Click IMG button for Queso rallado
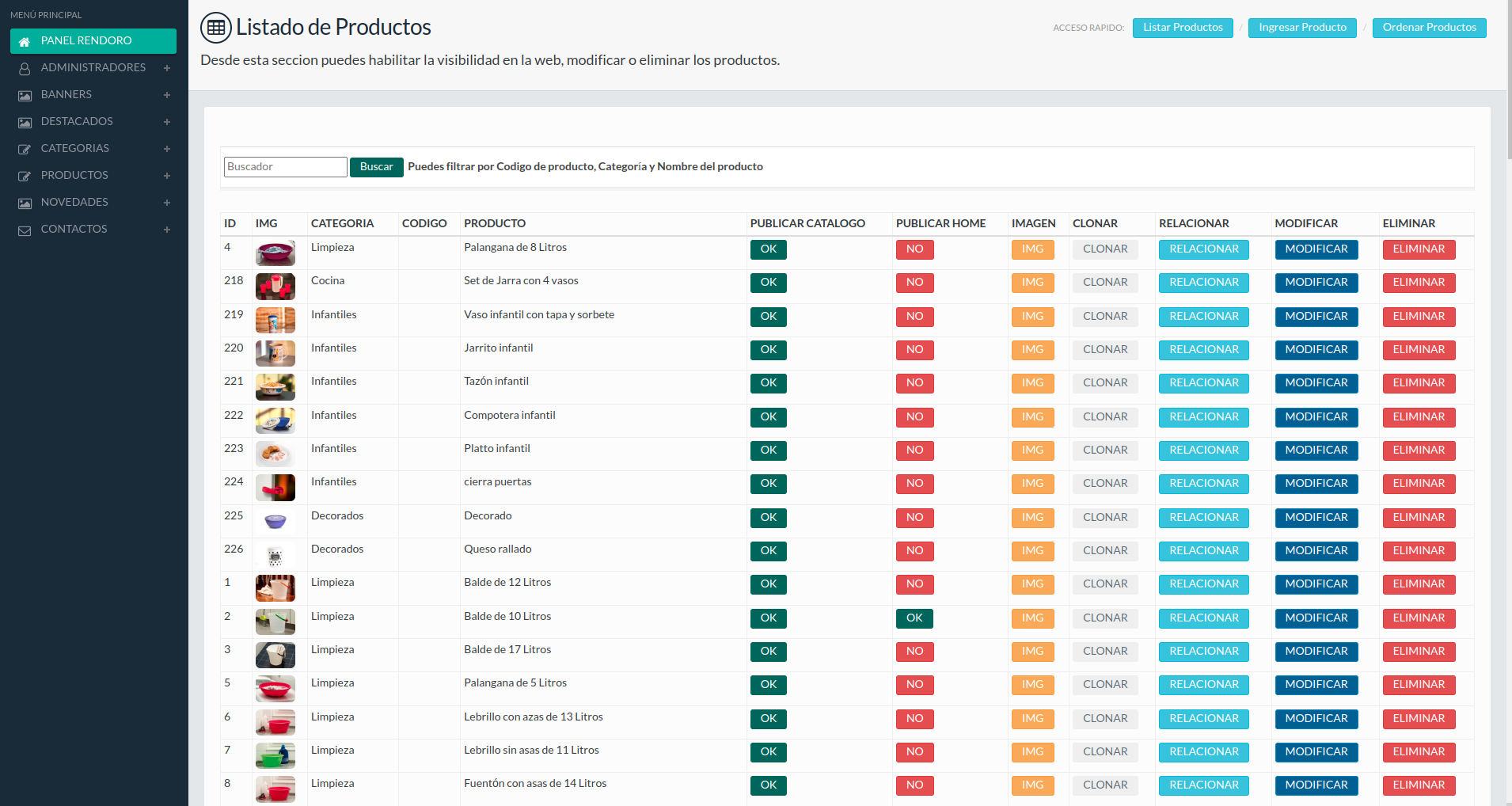Screen dimensions: 1512x806 (x=1032, y=551)
